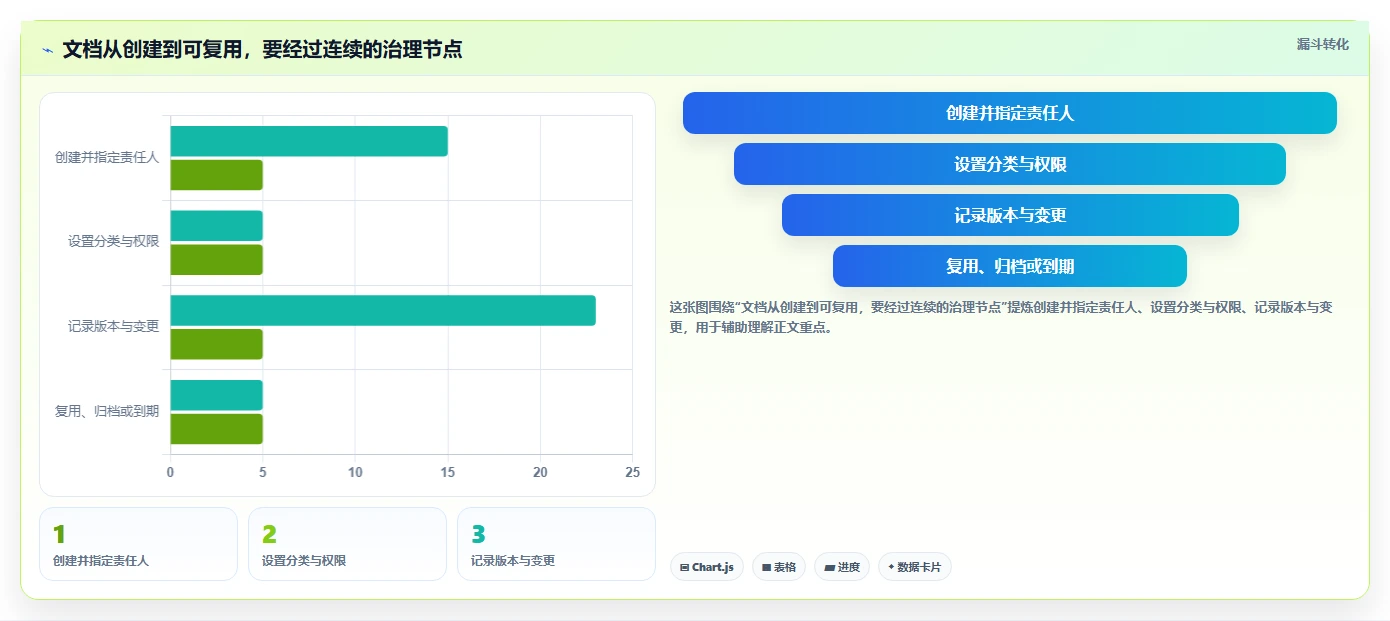Click the 表格 chip

779,567
